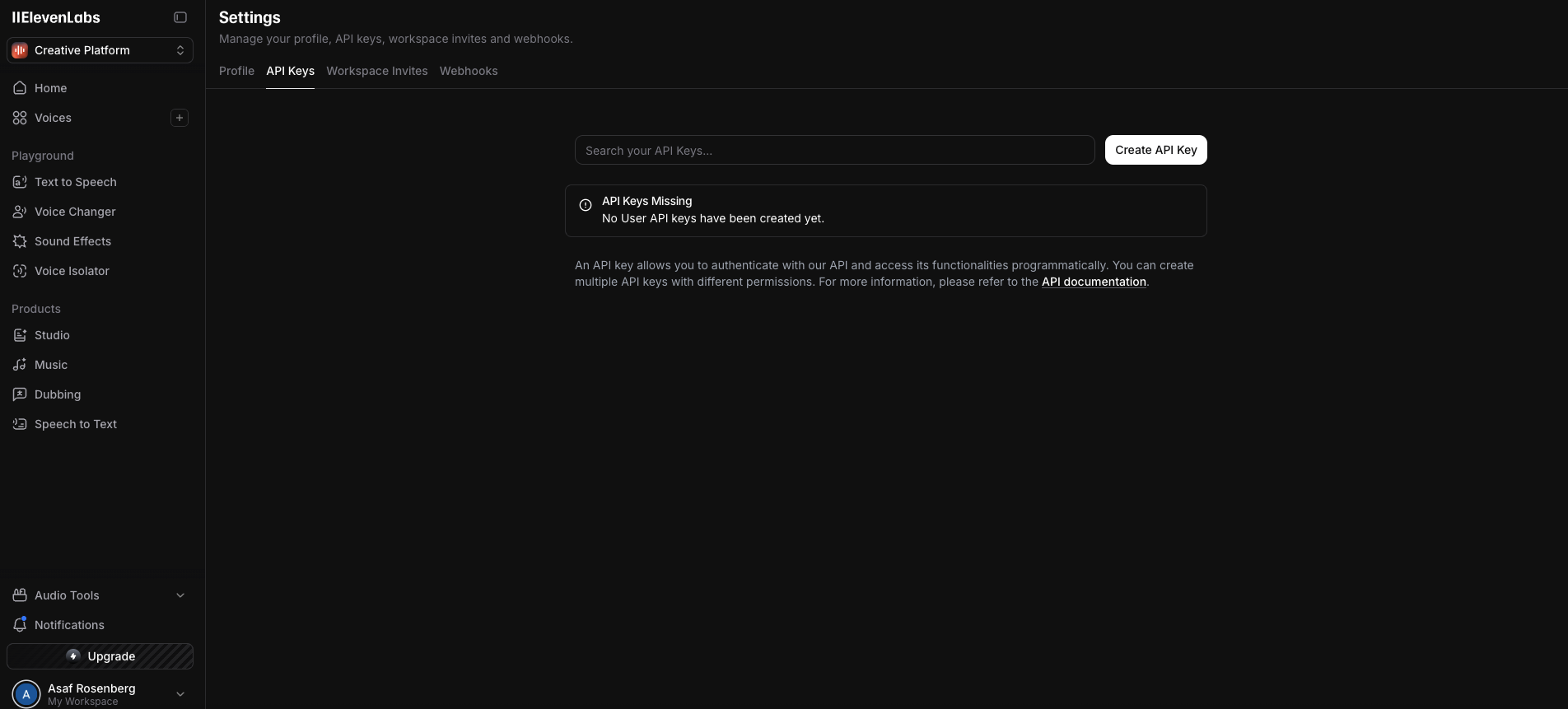The height and width of the screenshot is (709, 1568).
Task: Switch to Workspace Invites tab
Action: pyautogui.click(x=377, y=71)
